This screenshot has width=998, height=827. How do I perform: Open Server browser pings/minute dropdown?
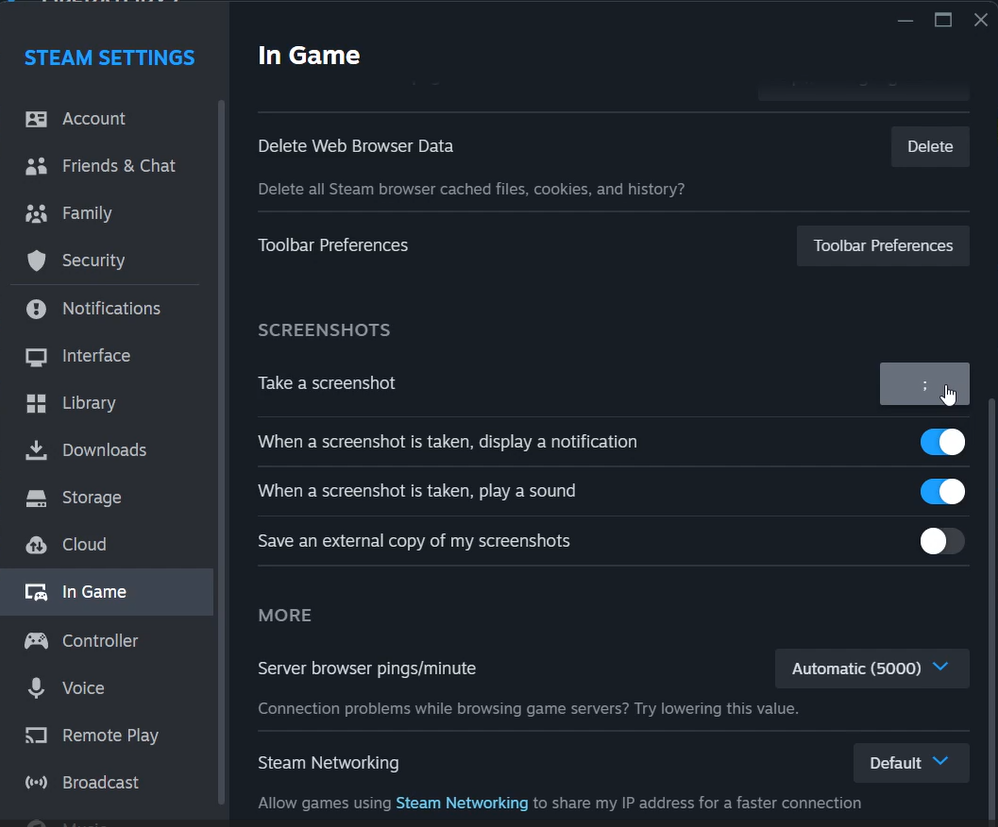871,668
